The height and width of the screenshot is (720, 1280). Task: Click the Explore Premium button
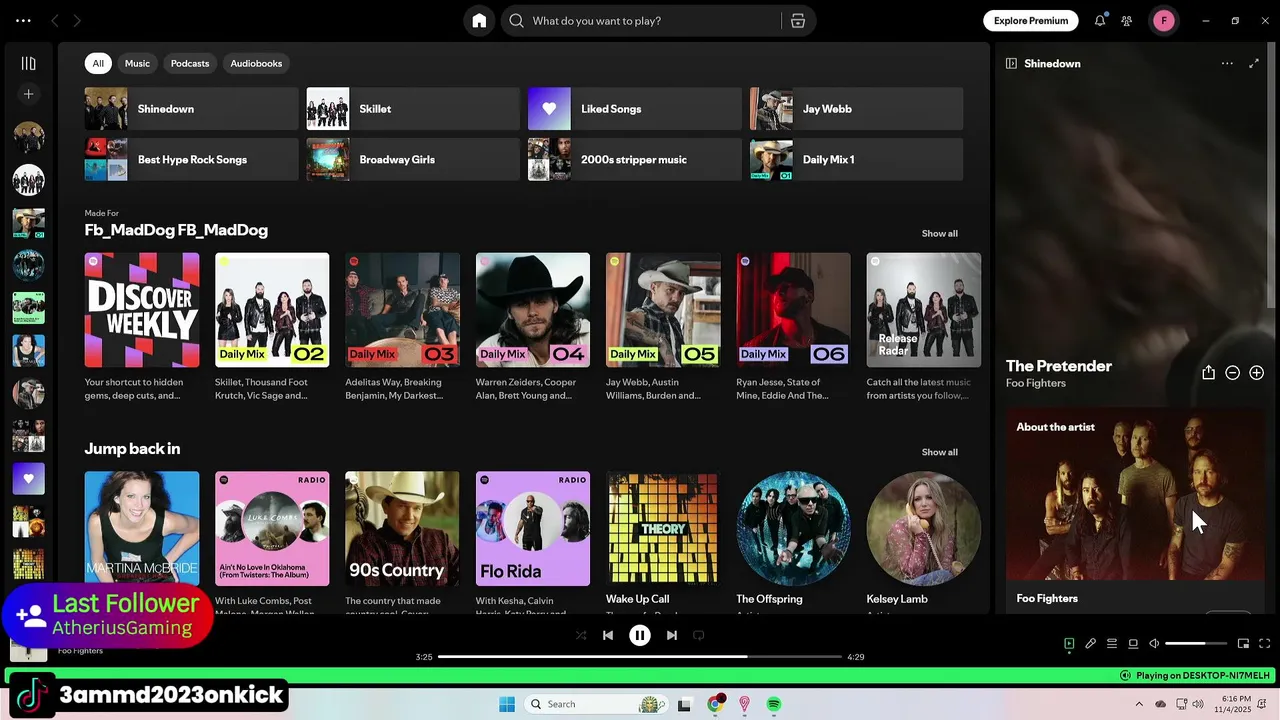[1031, 21]
